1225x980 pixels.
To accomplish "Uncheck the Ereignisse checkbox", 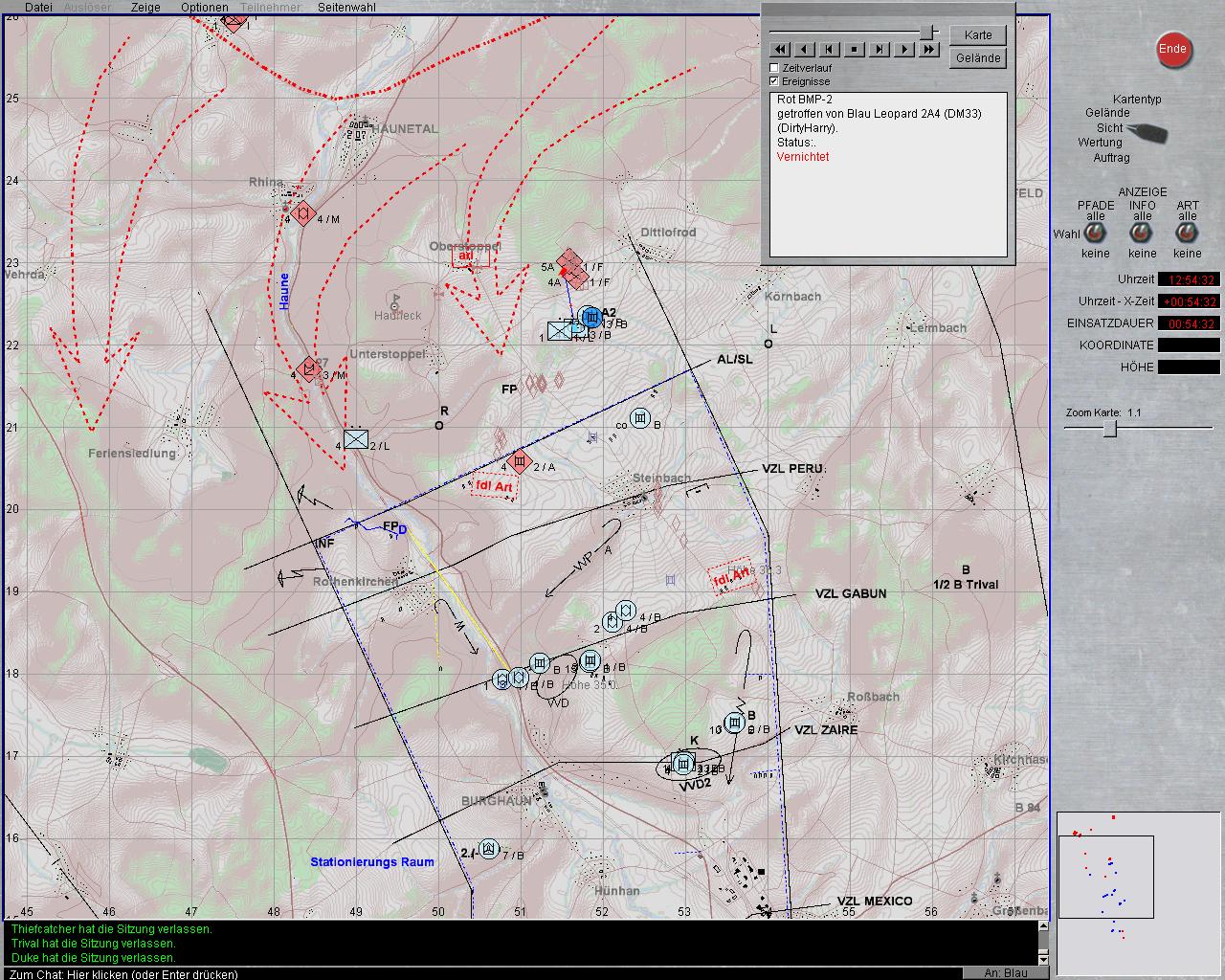I will pyautogui.click(x=775, y=81).
